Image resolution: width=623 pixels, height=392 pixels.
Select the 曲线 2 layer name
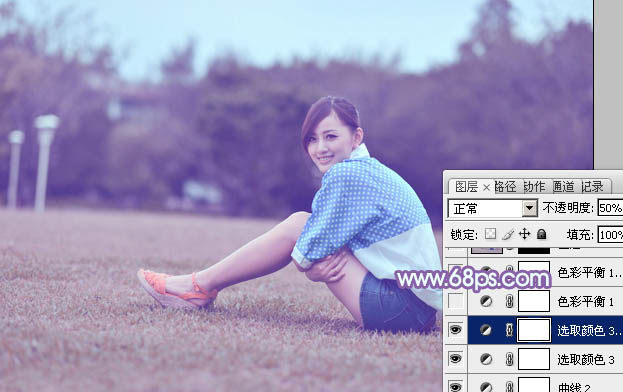(574, 387)
